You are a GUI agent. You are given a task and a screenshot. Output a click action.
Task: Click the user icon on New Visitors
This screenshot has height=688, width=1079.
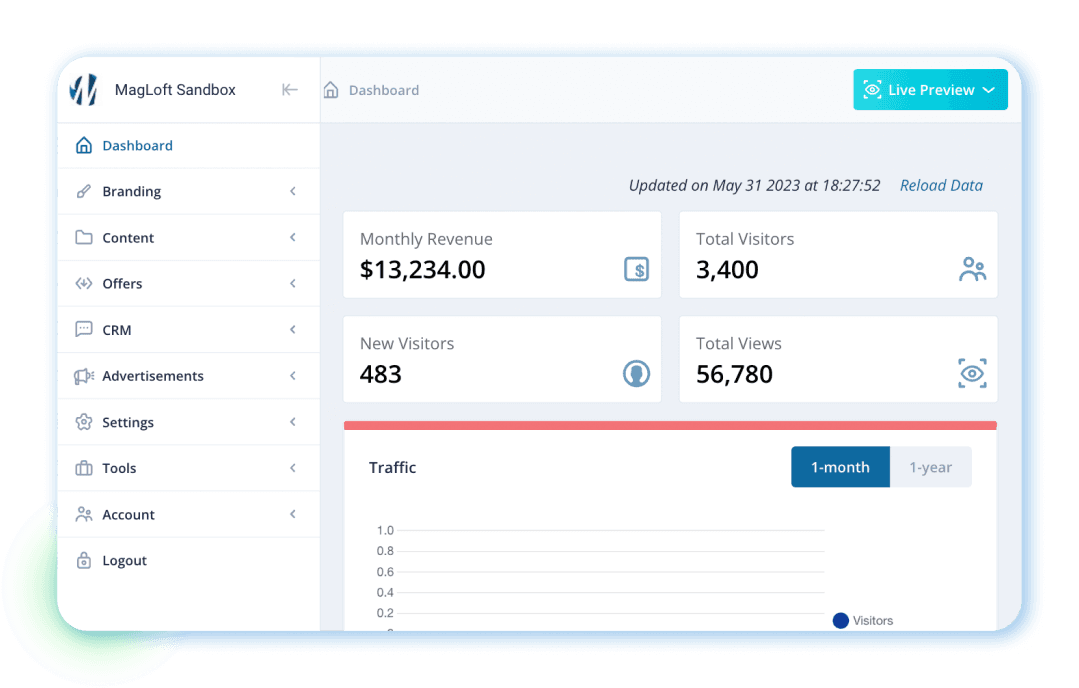(x=636, y=374)
